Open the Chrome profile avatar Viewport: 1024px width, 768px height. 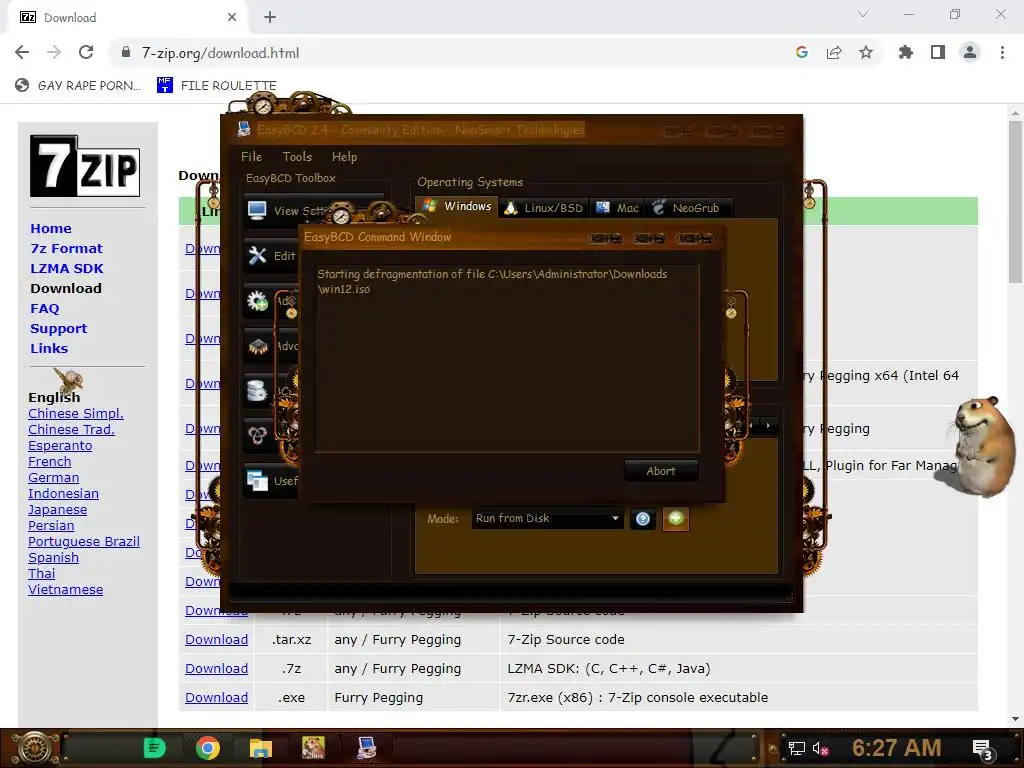970,52
